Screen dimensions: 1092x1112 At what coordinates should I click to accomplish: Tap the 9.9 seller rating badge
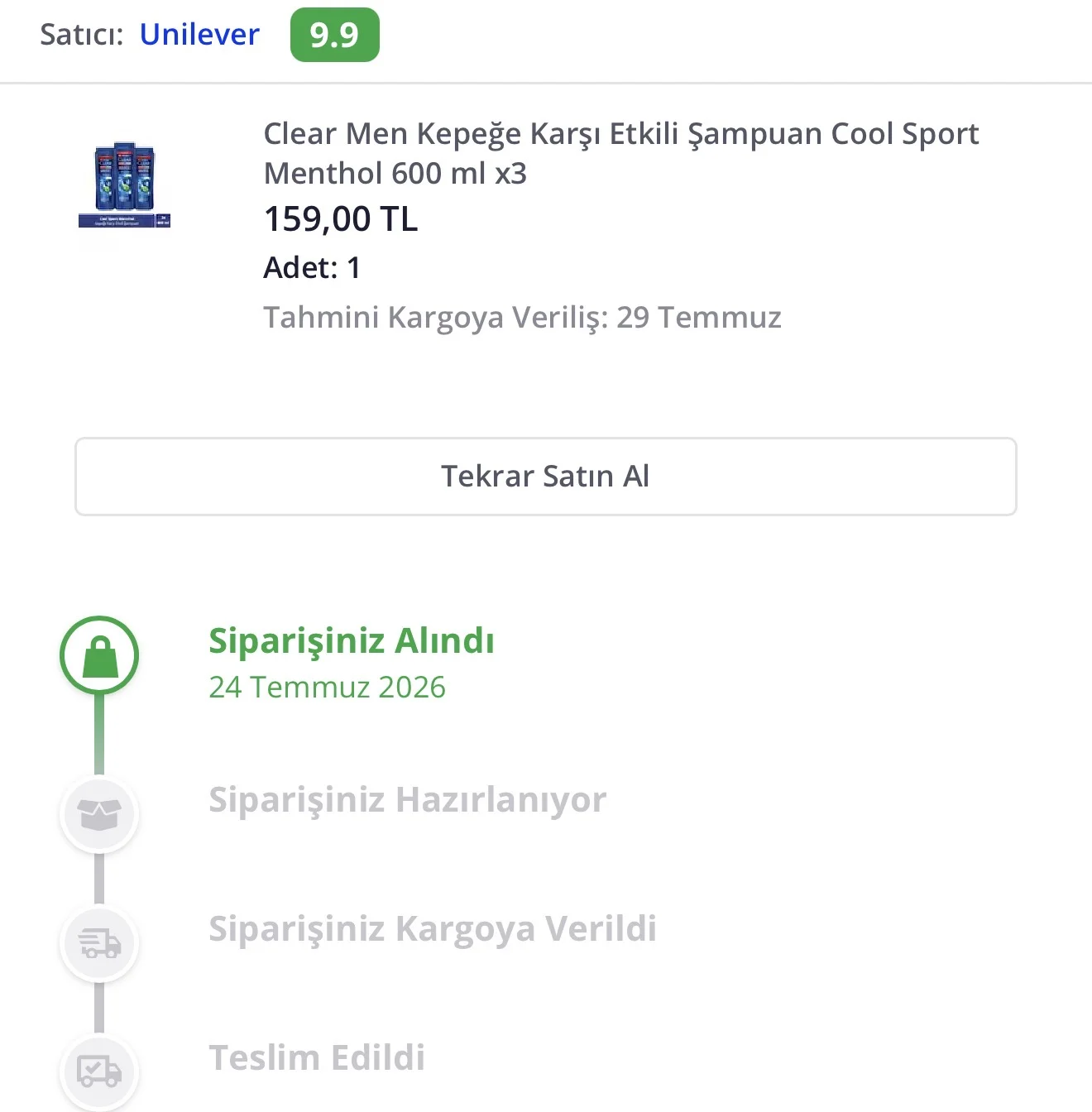[335, 35]
